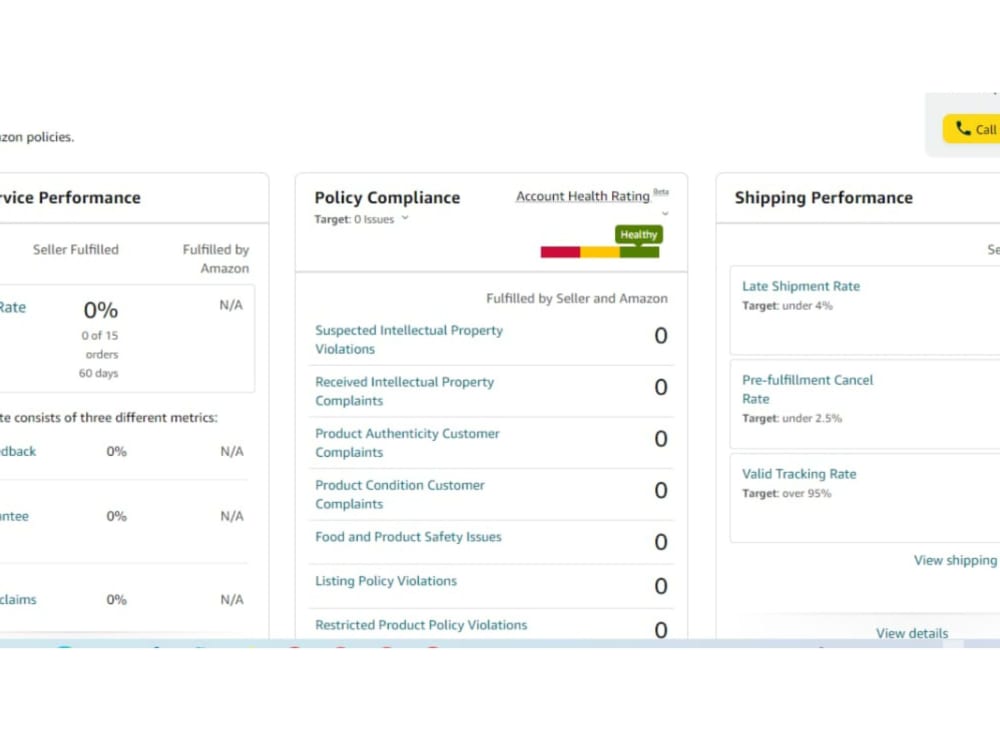The width and height of the screenshot is (1000, 750).
Task: Click Fulfilled by Amazon column header
Action: (x=216, y=259)
